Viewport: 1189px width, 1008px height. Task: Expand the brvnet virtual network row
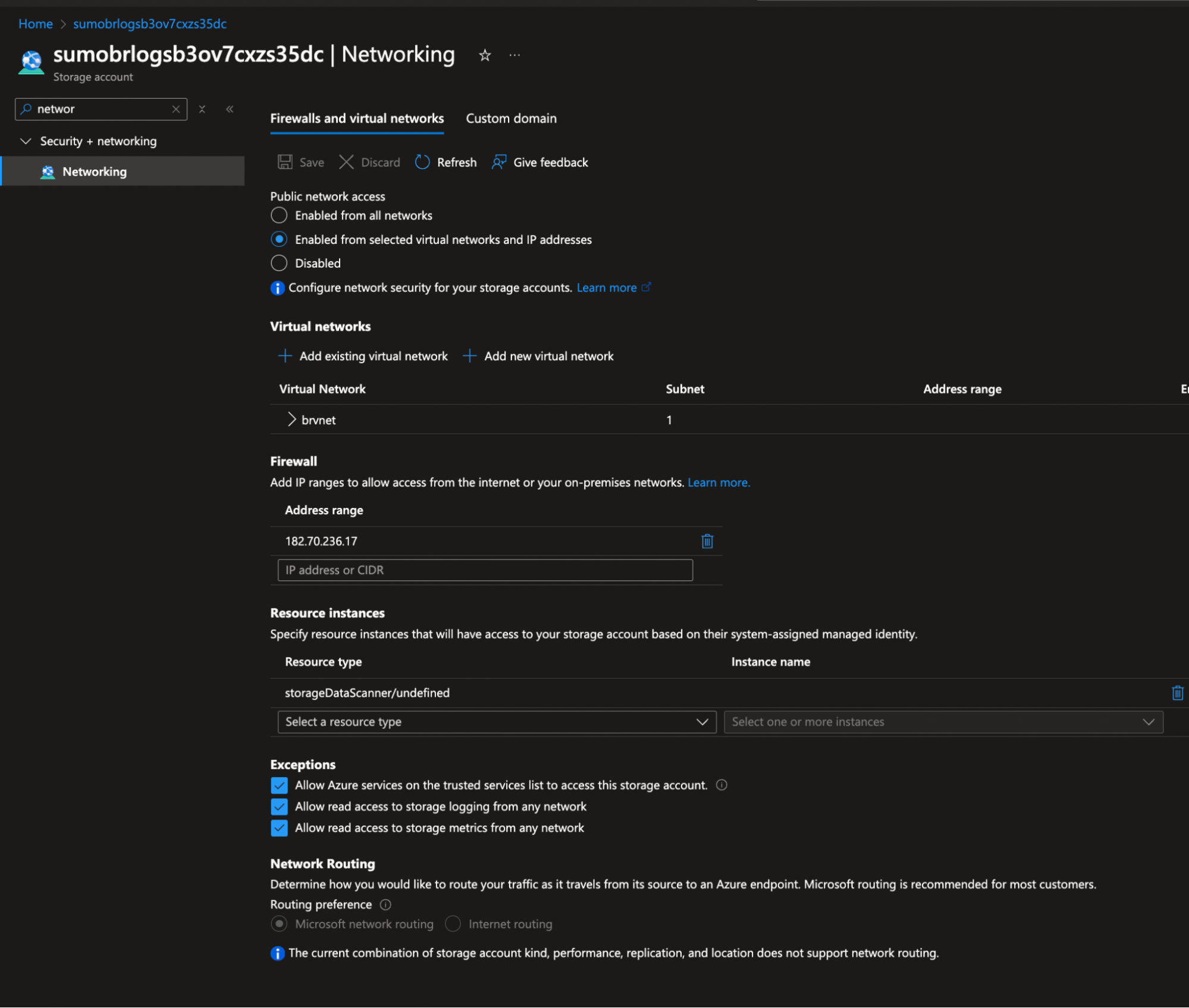[291, 419]
